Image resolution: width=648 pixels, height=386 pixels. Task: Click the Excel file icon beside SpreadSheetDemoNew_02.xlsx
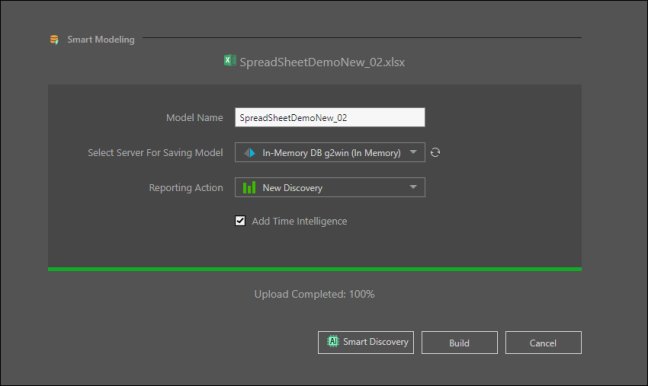tap(230, 61)
